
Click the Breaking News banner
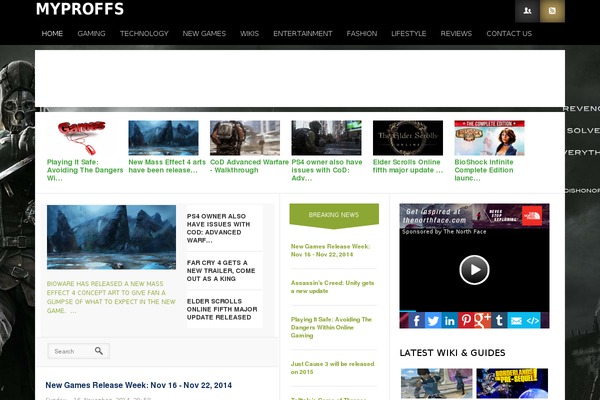[334, 216]
